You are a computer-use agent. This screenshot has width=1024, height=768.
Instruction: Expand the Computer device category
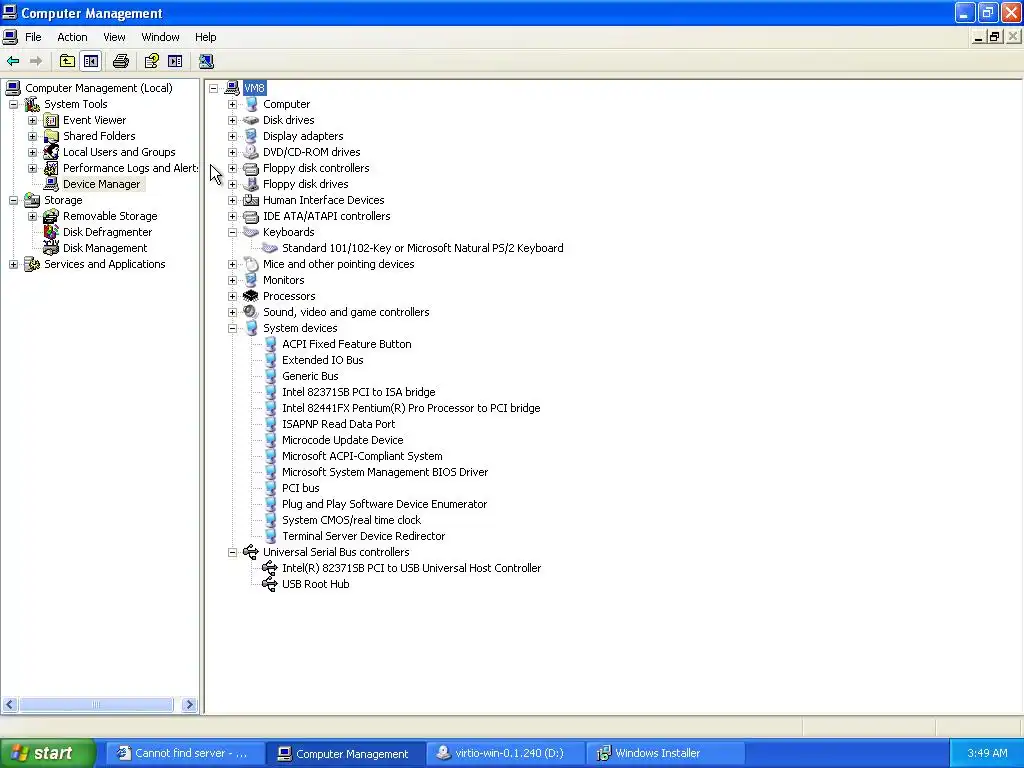pyautogui.click(x=232, y=104)
